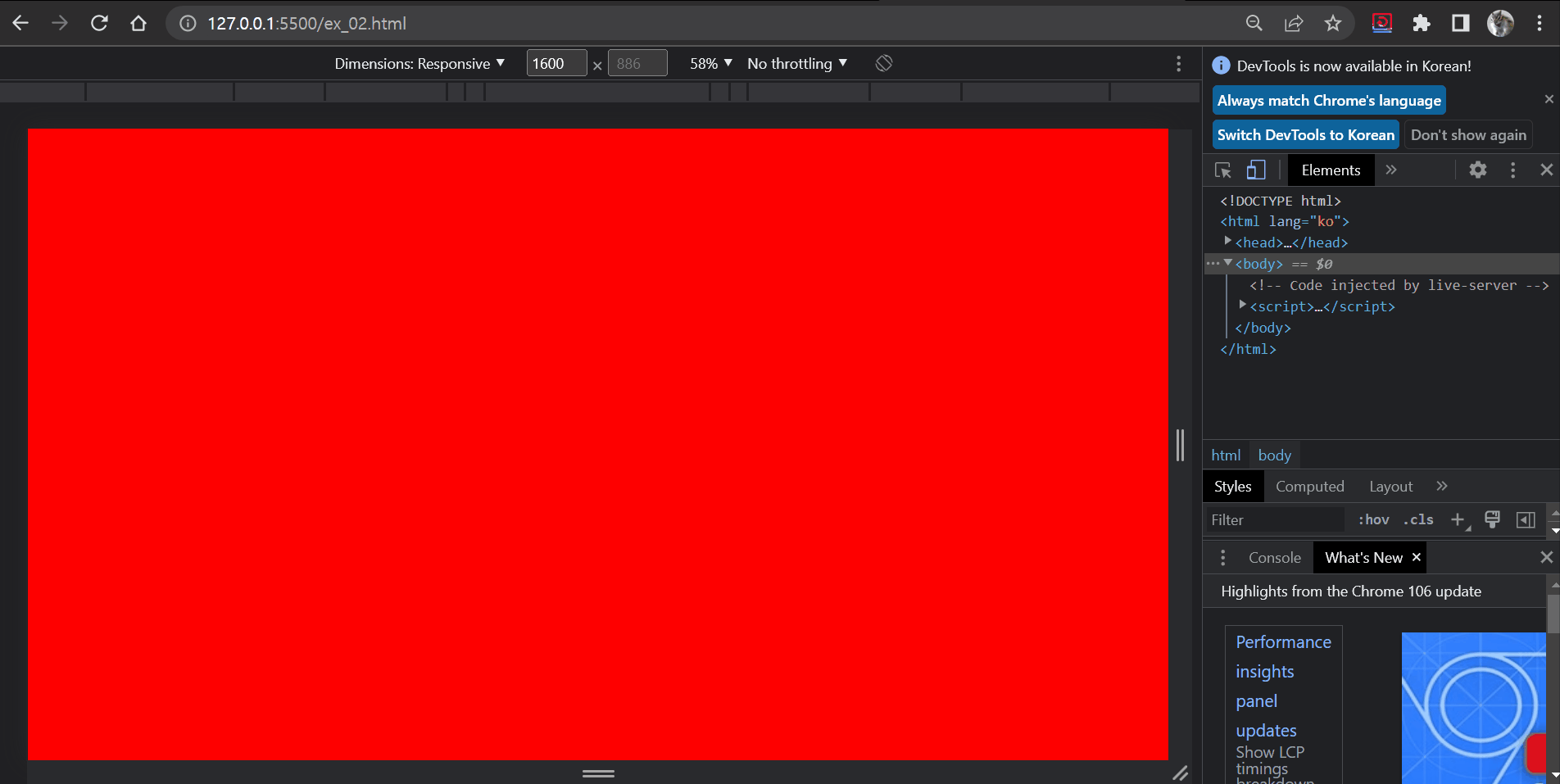This screenshot has height=784, width=1560.
Task: Open the drawer three-dot menu
Action: click(1222, 558)
